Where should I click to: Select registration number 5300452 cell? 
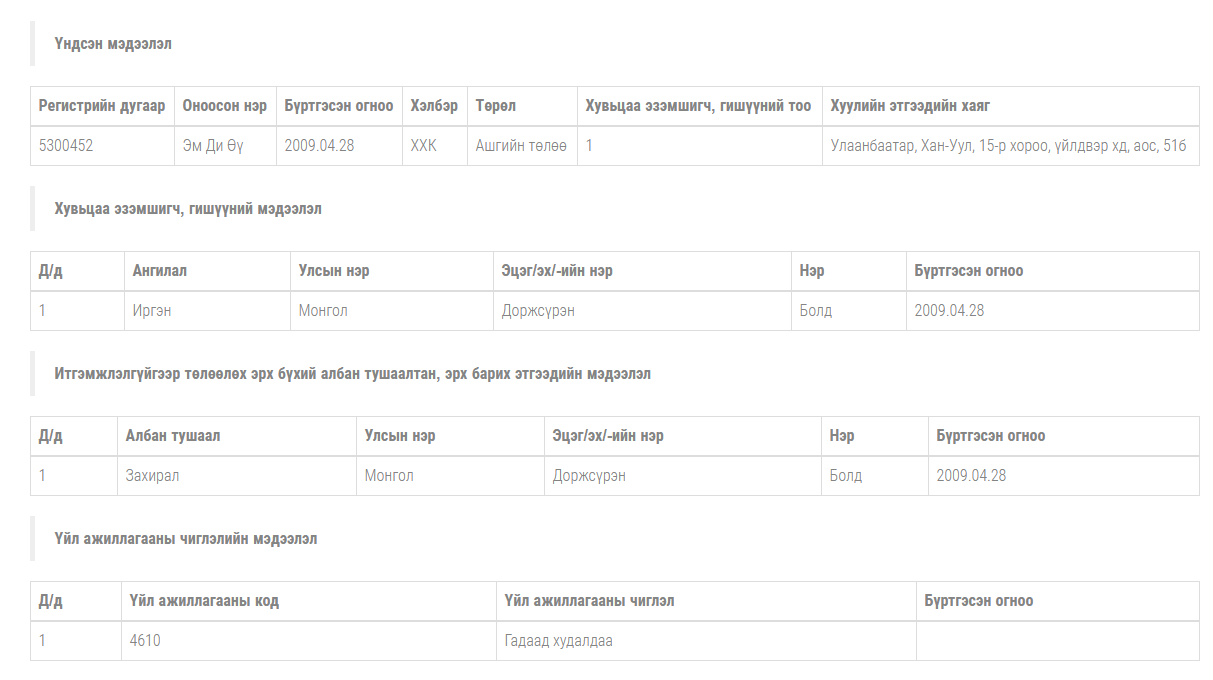(66, 146)
